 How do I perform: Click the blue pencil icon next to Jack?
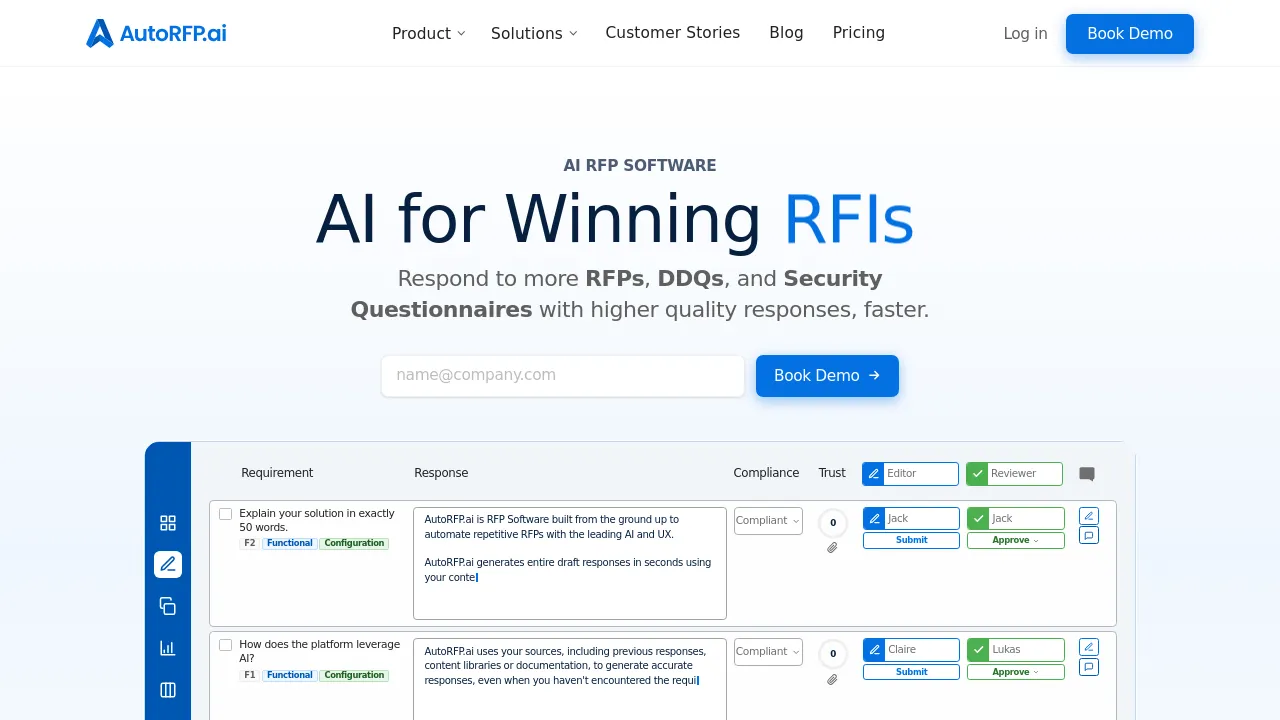874,519
